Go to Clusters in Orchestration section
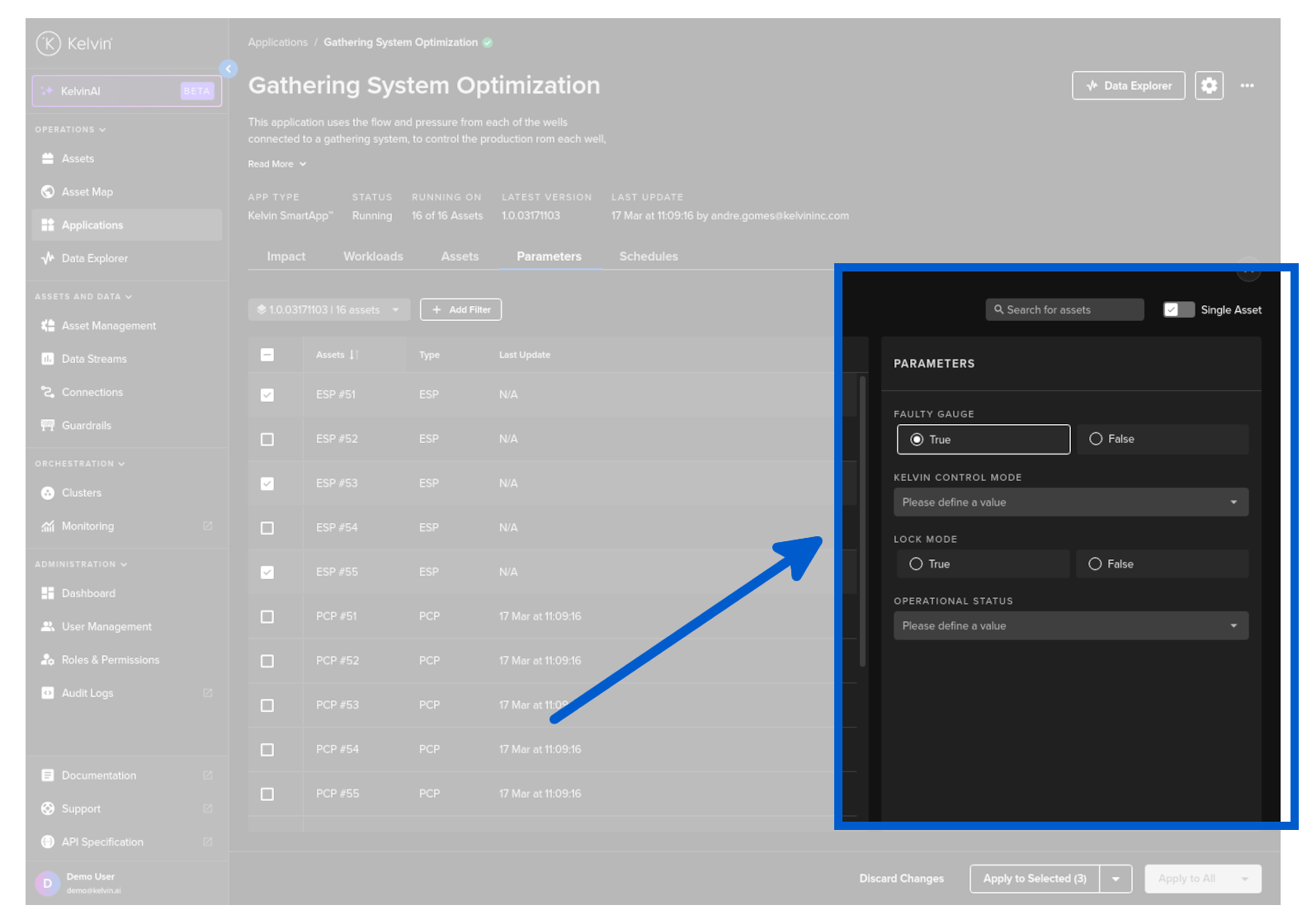Viewport: 1307px width, 924px height. point(81,493)
